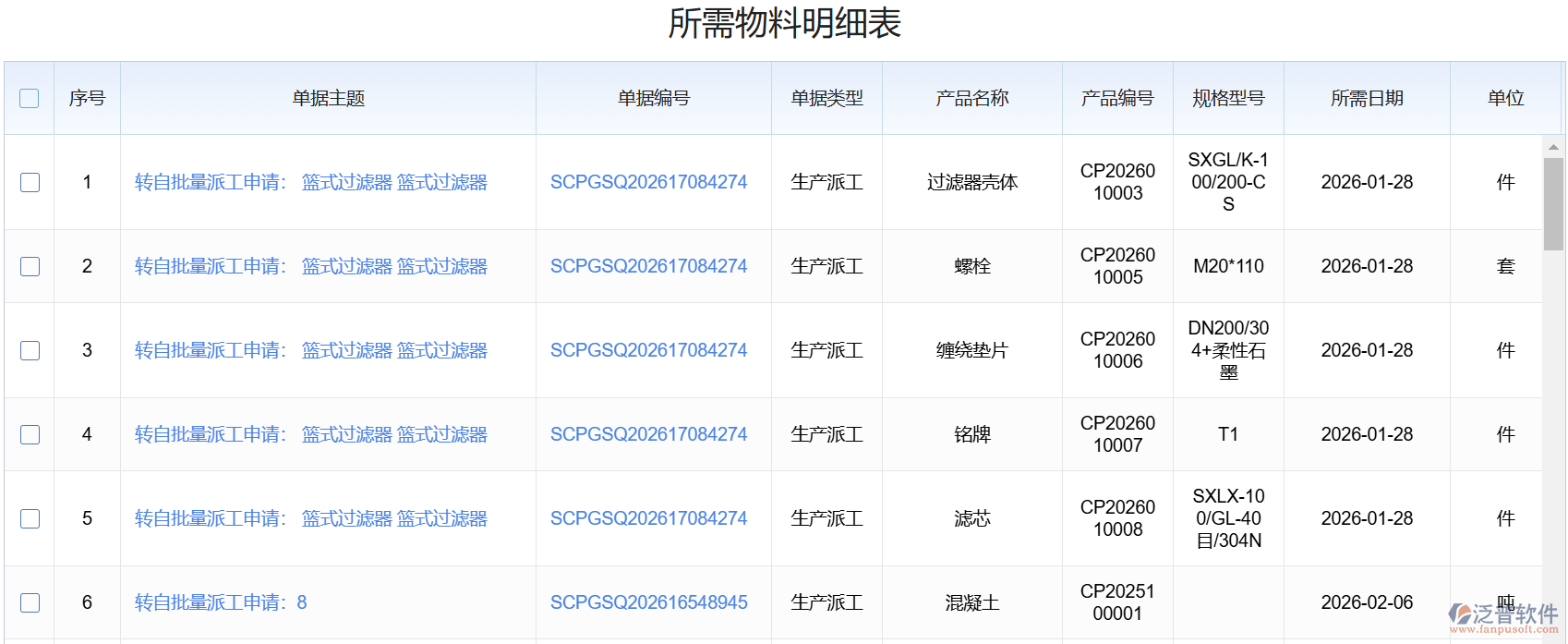Check the checkbox for row 6
The width and height of the screenshot is (1568, 644).
30,602
